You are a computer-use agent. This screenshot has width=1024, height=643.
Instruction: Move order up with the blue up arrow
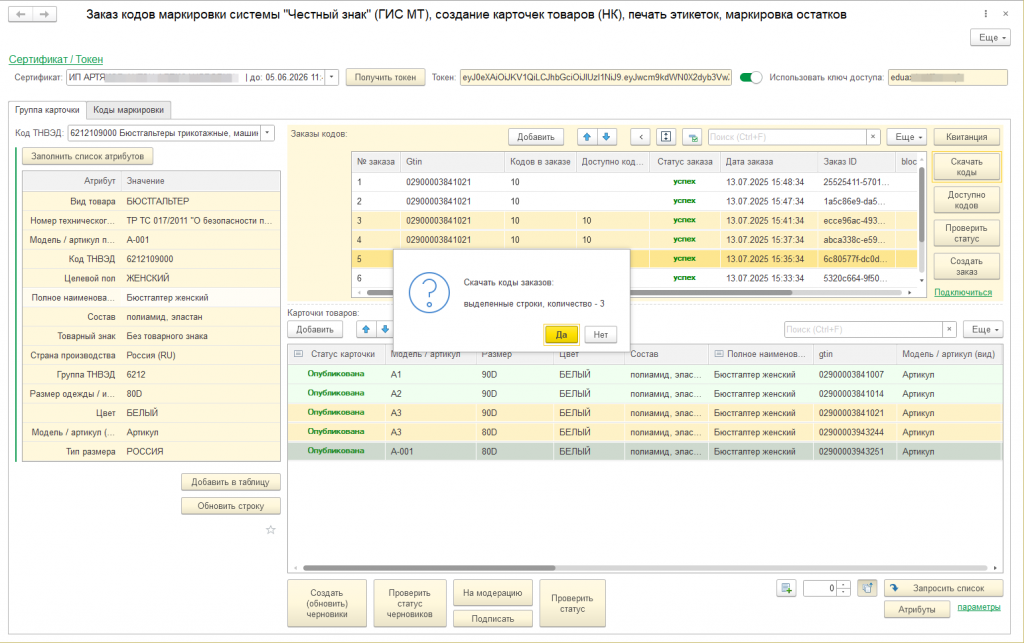tap(587, 137)
